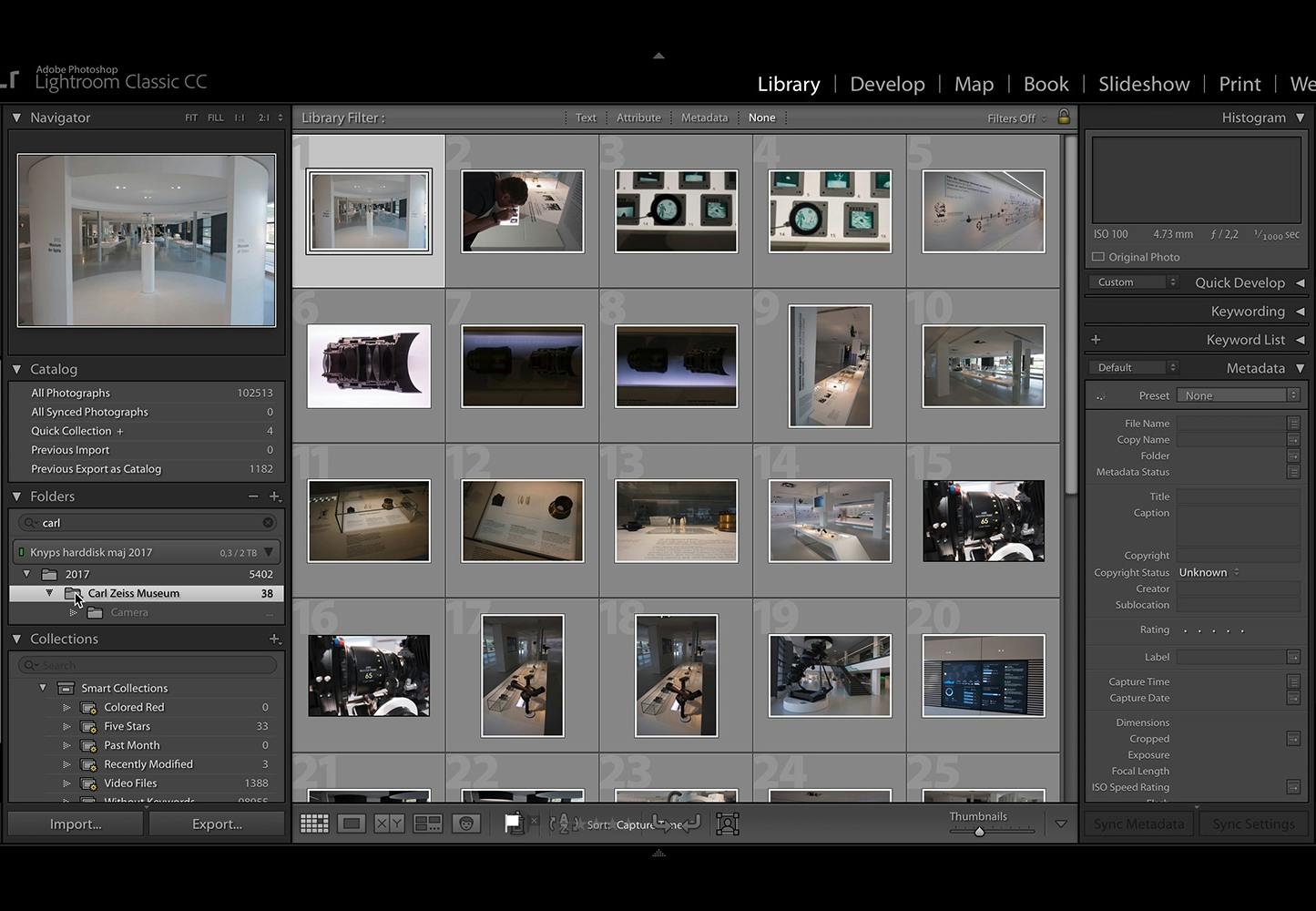Toggle Original Photo checkbox

[x=1098, y=257]
